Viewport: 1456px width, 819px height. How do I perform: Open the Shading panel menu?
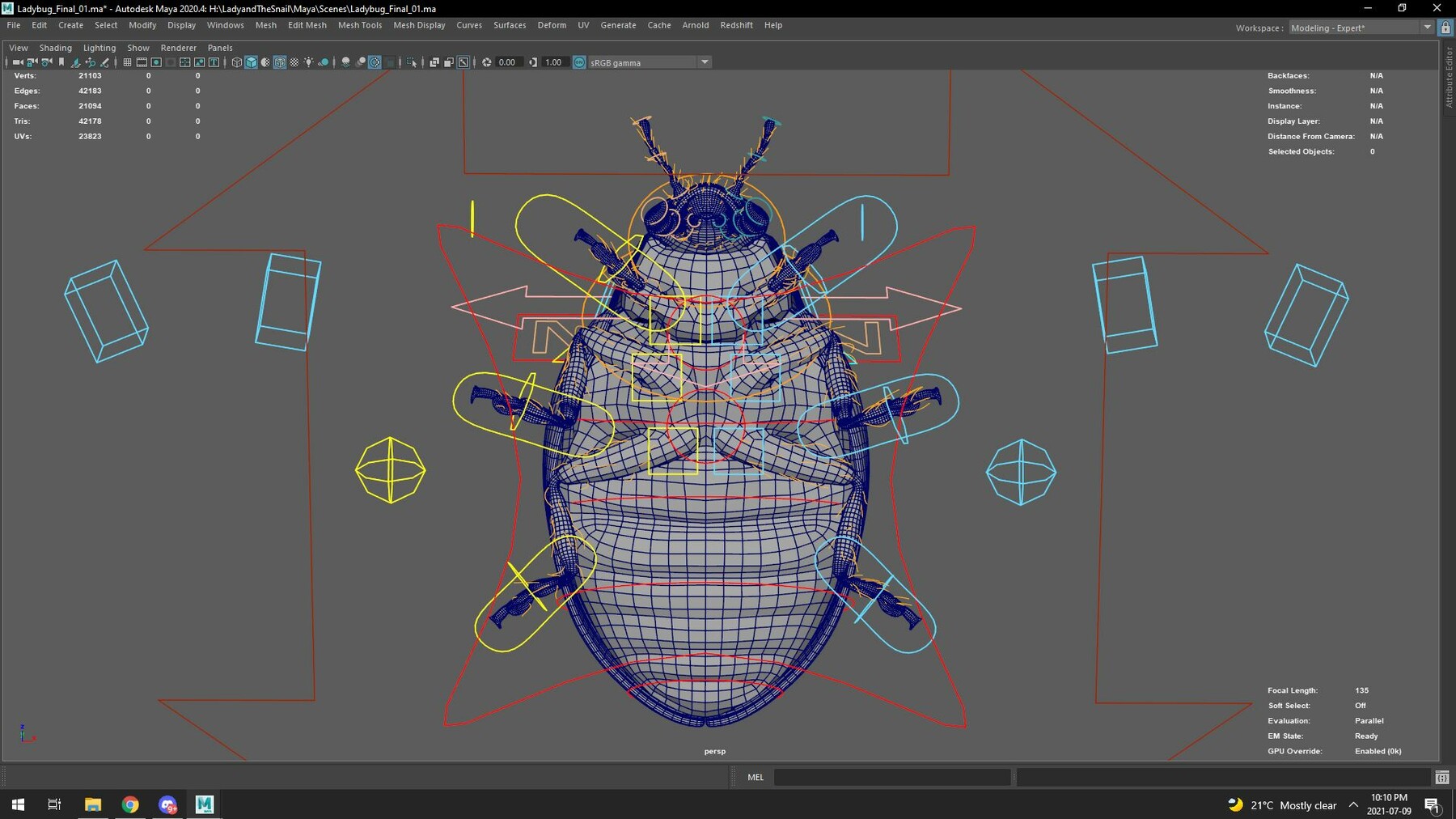55,48
